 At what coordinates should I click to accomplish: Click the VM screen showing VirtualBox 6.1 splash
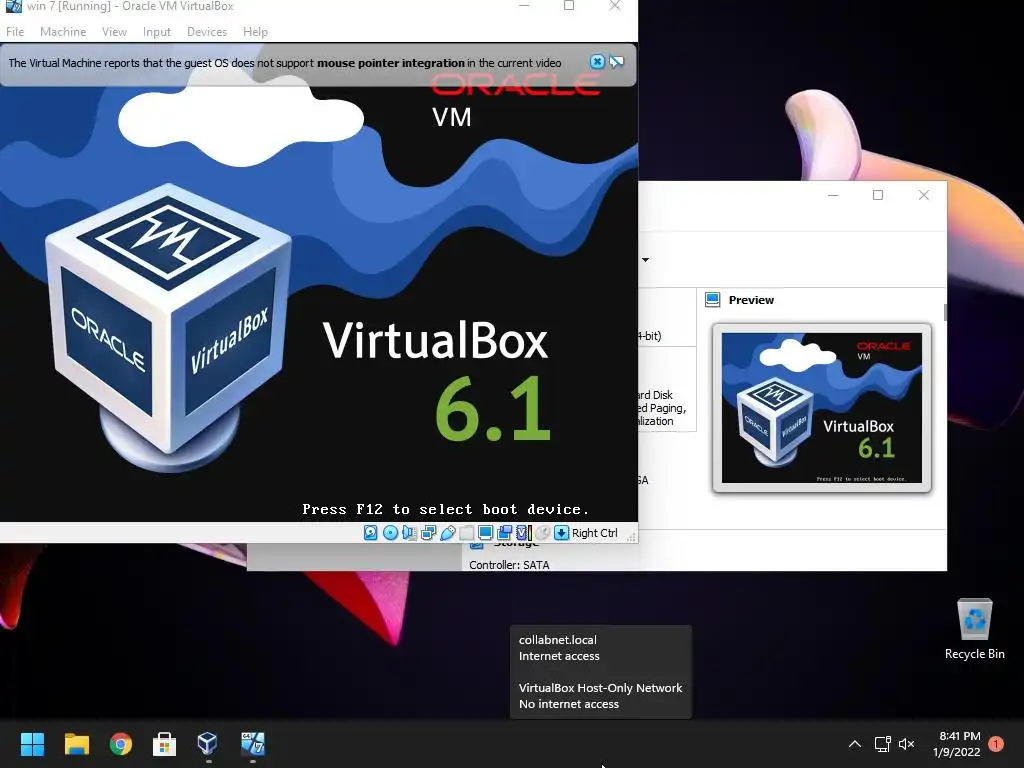tap(319, 282)
